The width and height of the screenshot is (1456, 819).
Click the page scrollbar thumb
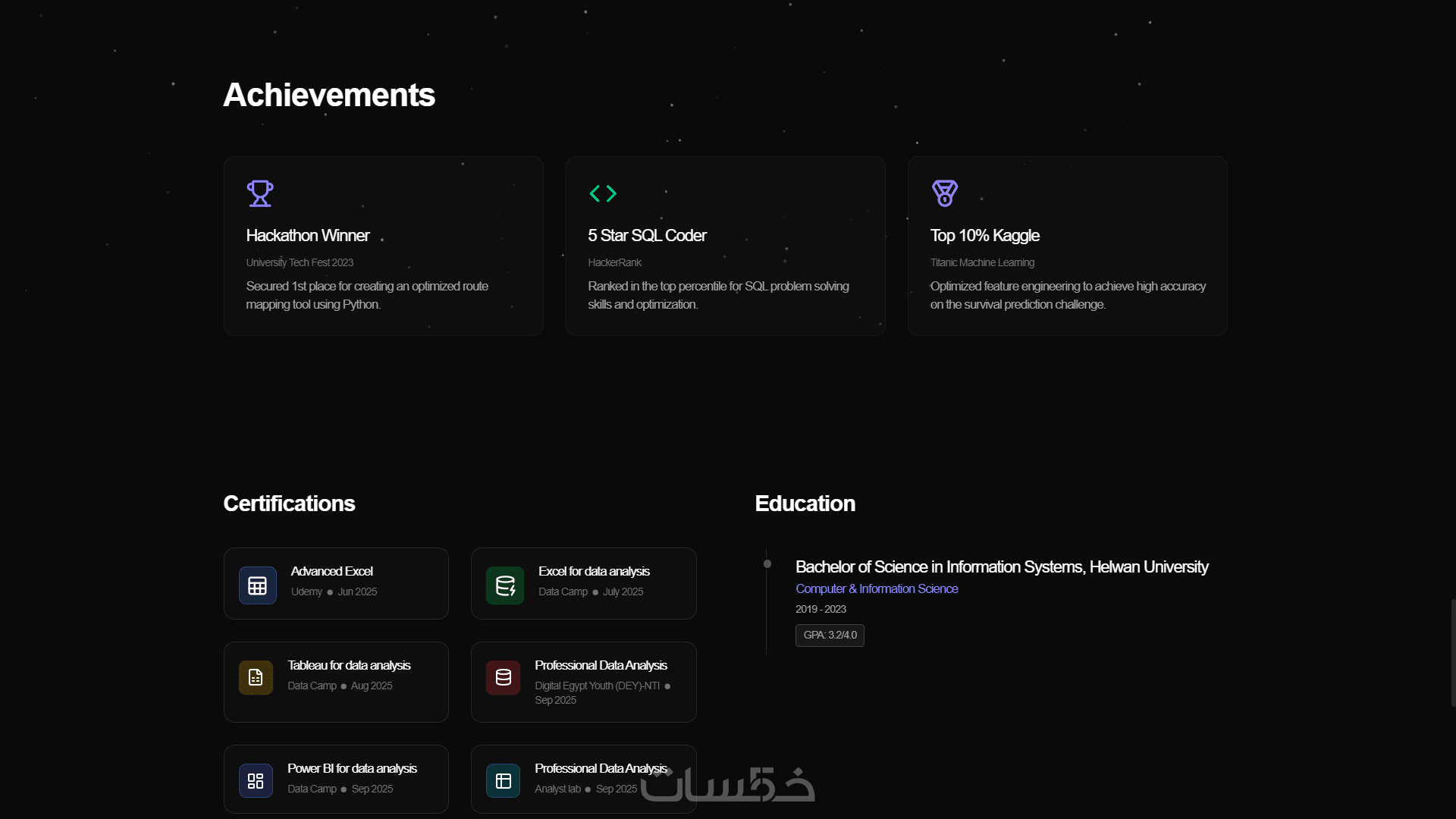(x=1452, y=652)
